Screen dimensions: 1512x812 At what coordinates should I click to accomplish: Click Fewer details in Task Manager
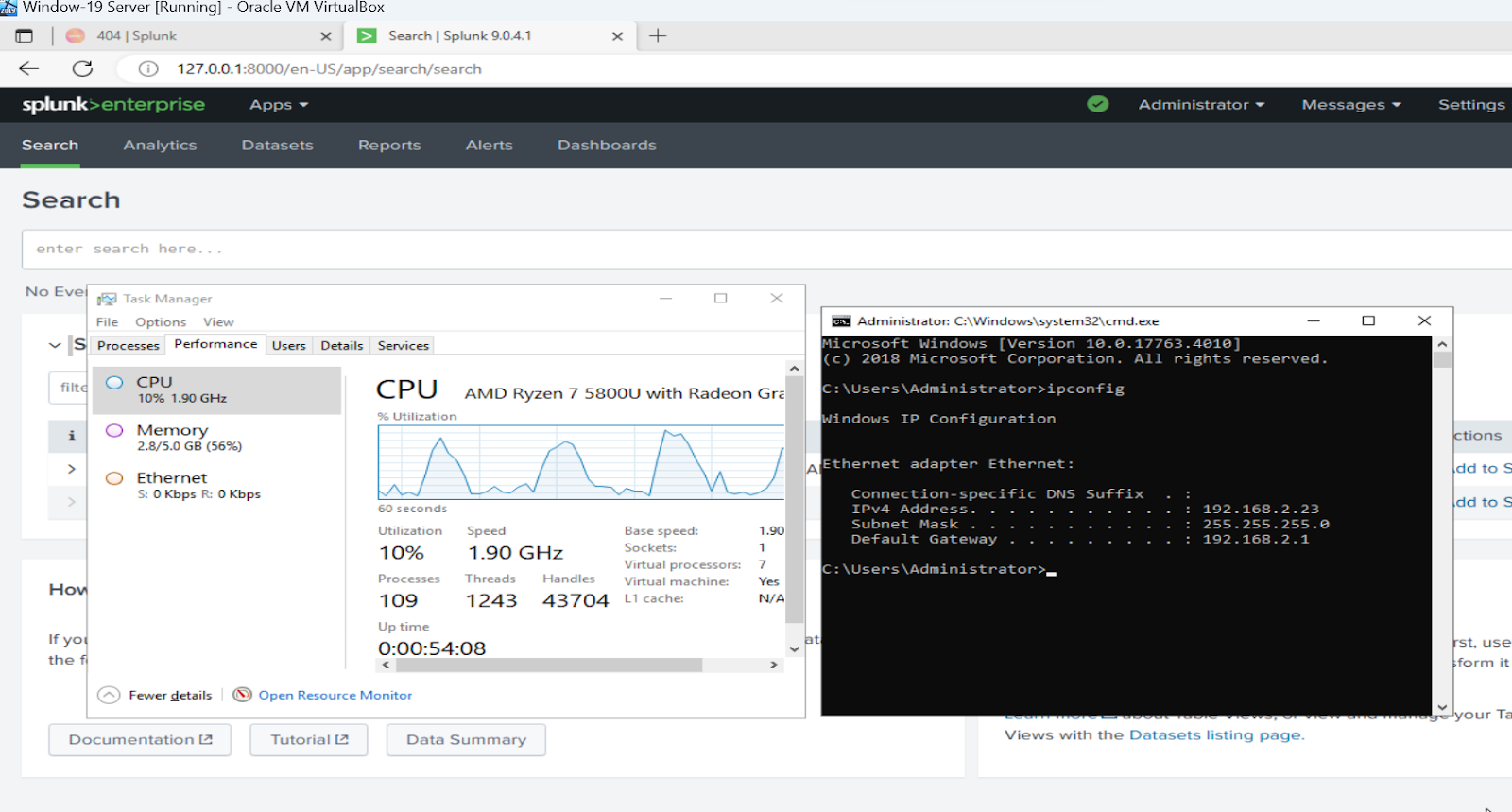pos(170,695)
